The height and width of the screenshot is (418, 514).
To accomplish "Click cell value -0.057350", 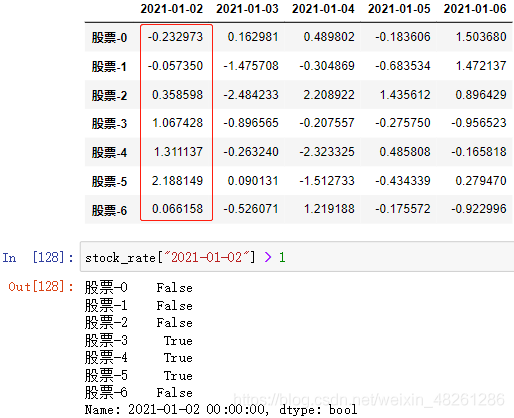I will [175, 66].
